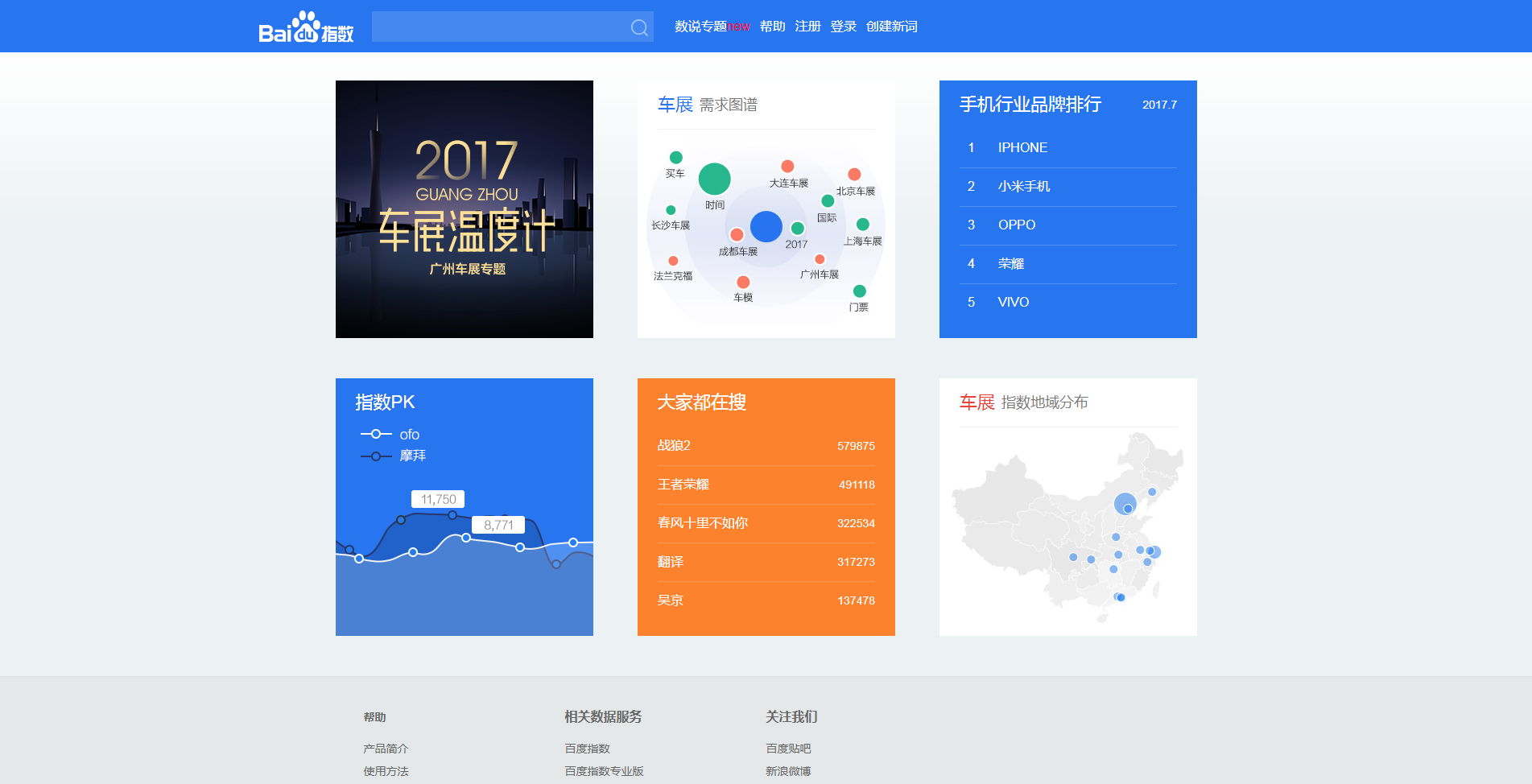The image size is (1532, 784).
Task: Select the 门票 green bubble
Action: (859, 291)
